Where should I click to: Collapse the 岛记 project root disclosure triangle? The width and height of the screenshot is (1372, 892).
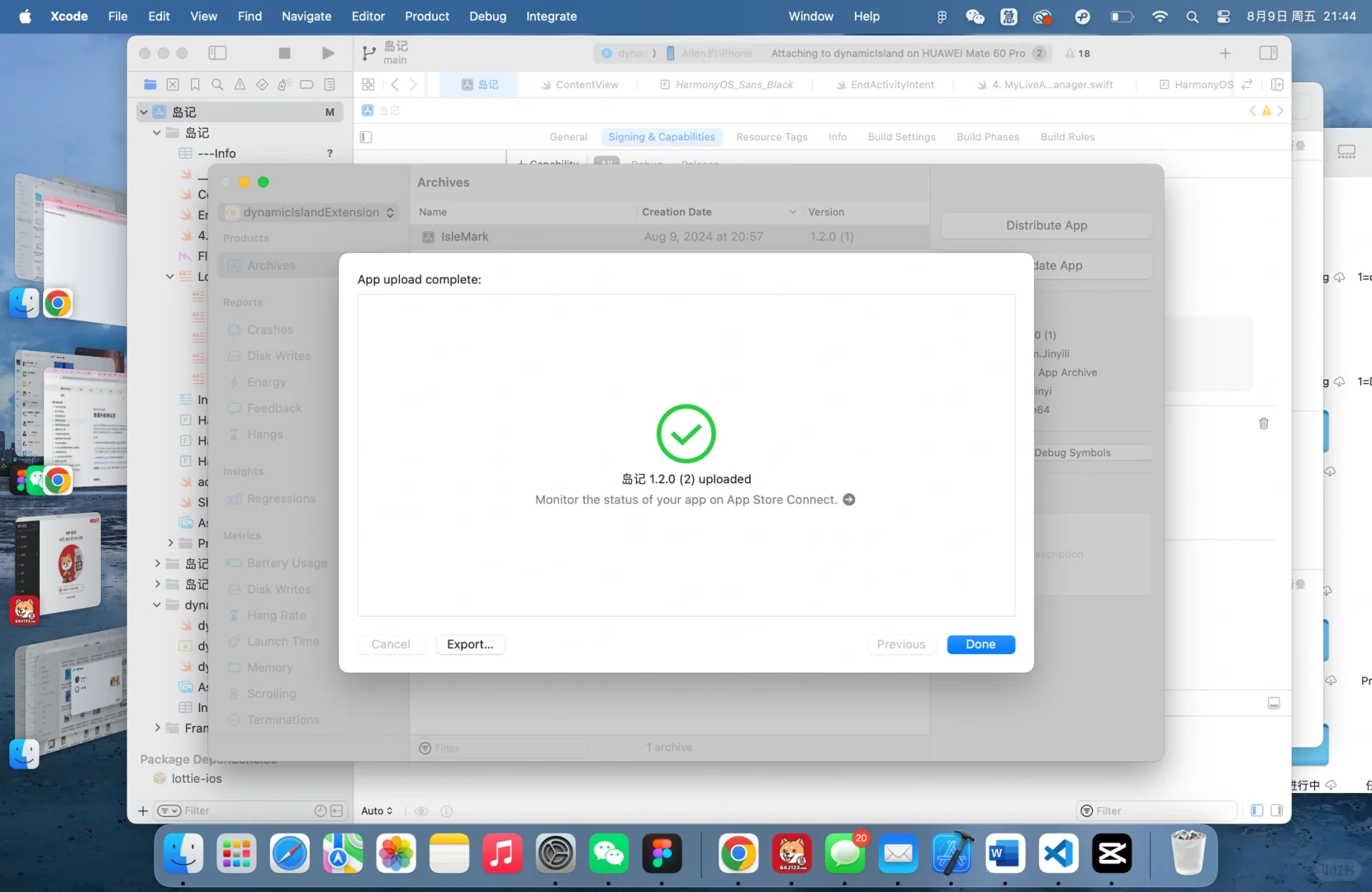point(144,111)
